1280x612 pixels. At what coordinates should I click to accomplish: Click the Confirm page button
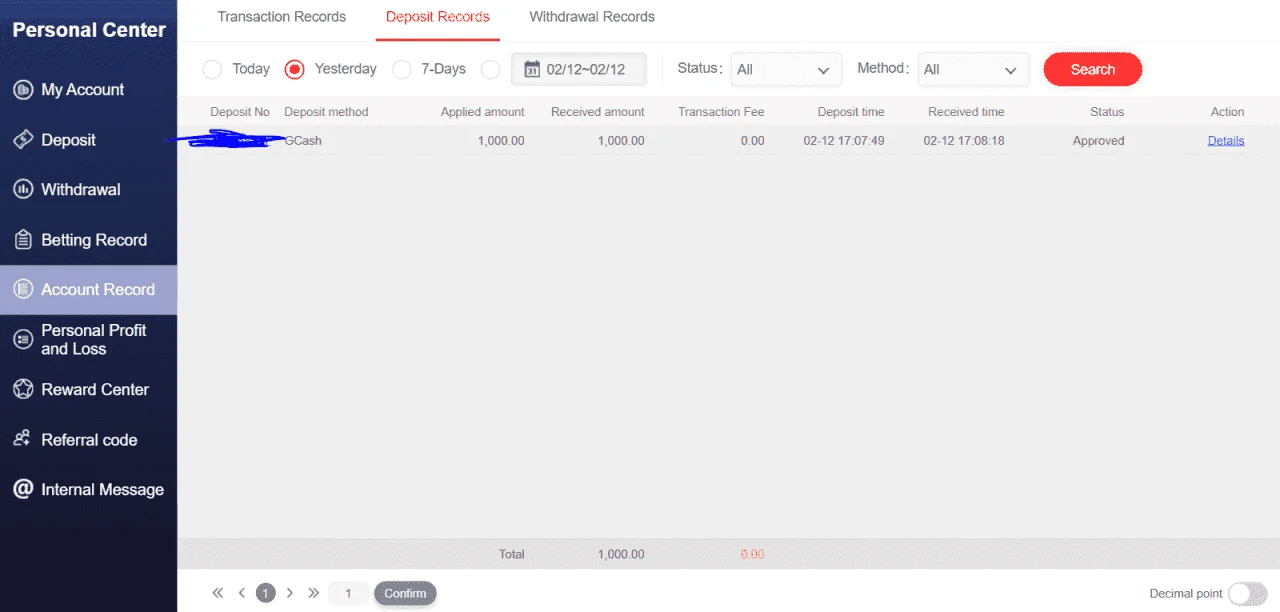click(405, 593)
